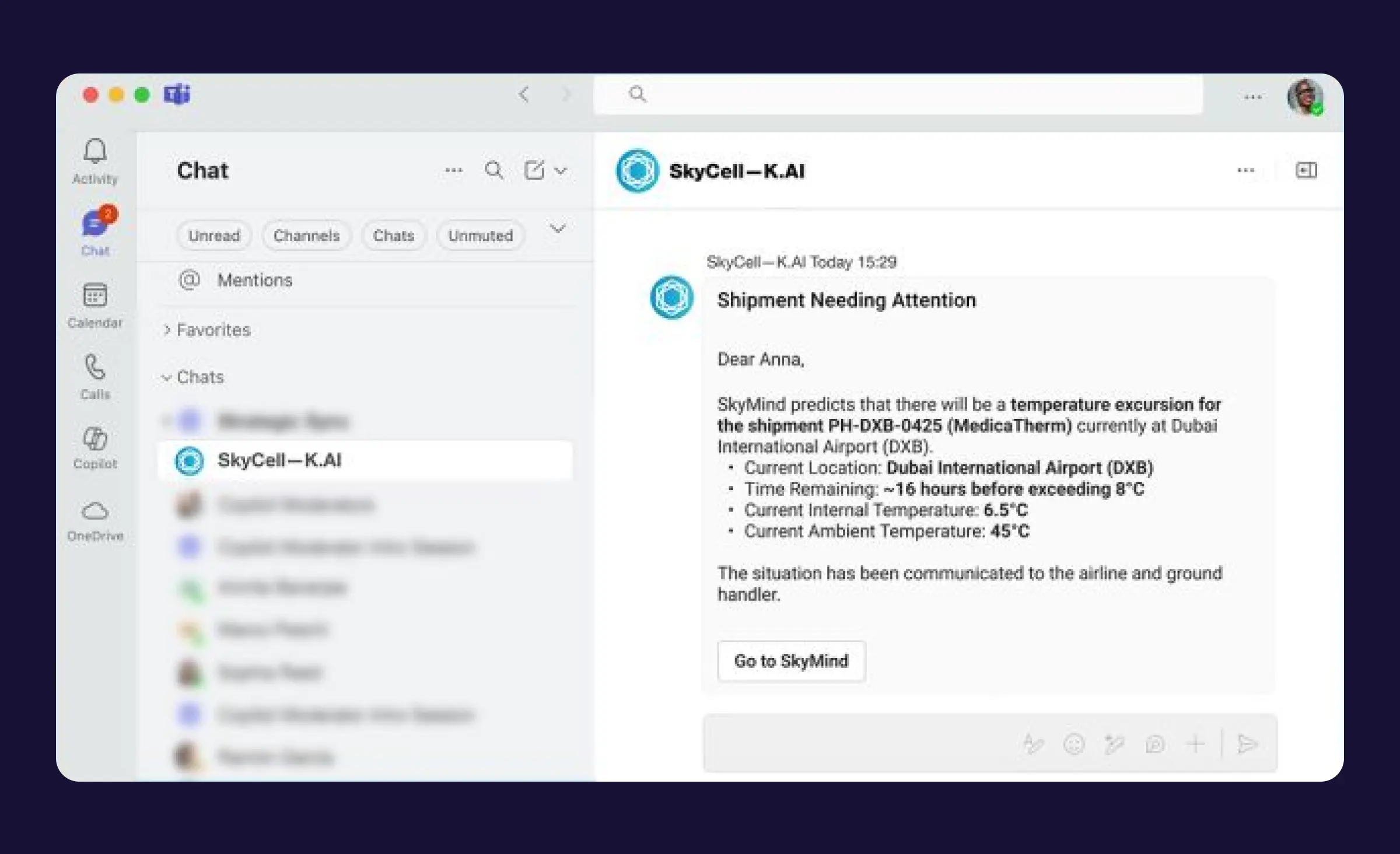Go forward with the right arrow
Screen dimensions: 1400x854
click(565, 94)
